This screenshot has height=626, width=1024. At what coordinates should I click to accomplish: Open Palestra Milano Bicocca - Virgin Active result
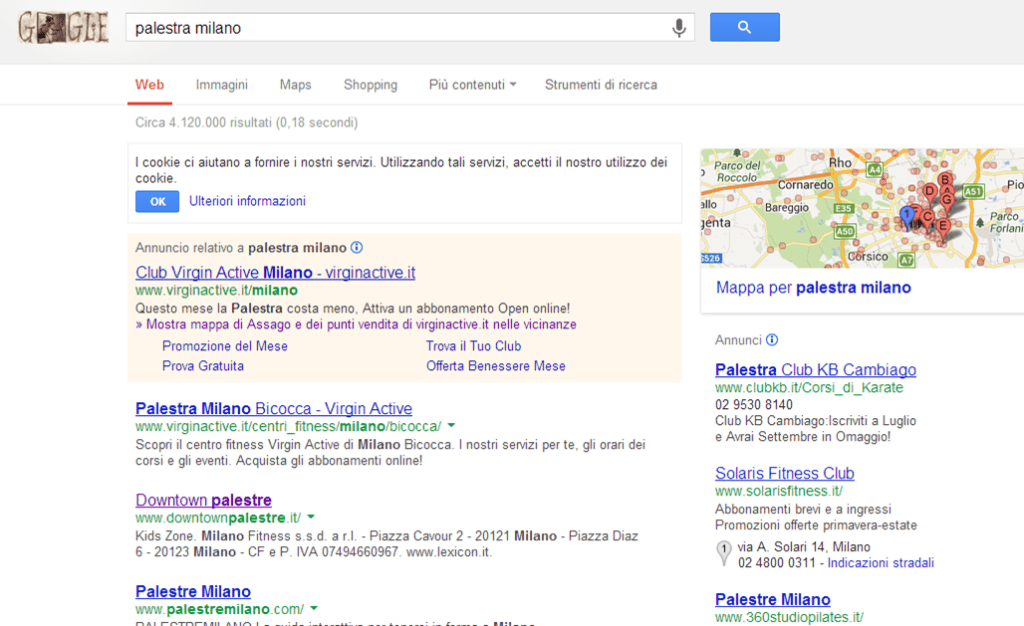click(274, 409)
